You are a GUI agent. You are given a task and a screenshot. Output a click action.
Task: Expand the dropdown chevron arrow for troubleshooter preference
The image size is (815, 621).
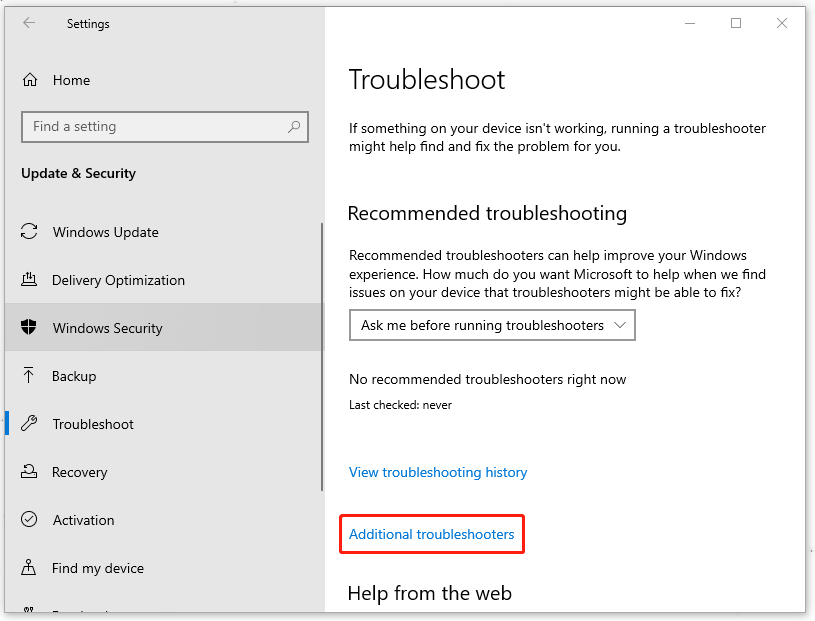(x=620, y=325)
